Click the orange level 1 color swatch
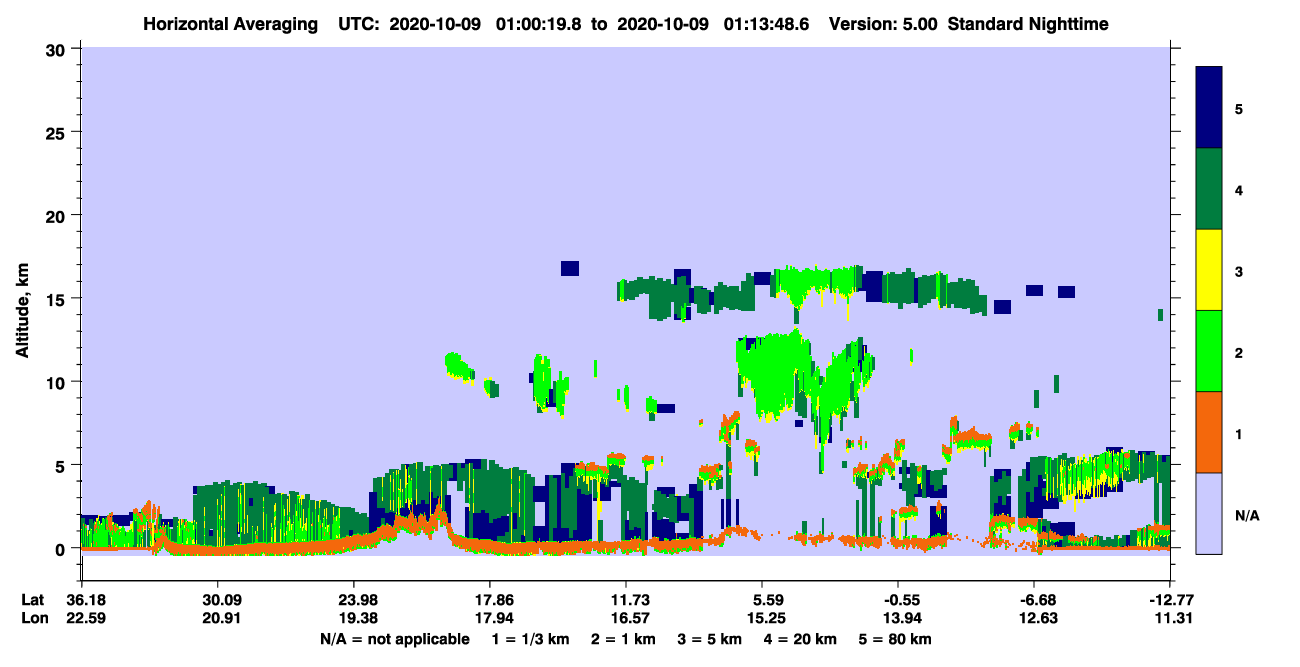 coord(1209,432)
